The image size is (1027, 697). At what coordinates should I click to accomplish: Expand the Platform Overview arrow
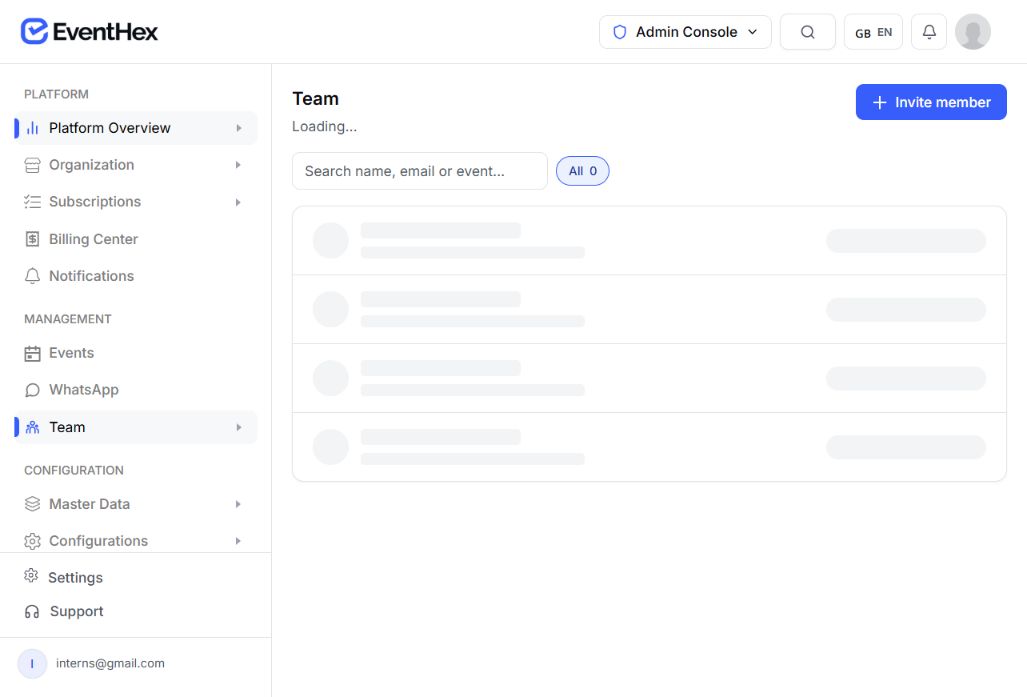(239, 128)
